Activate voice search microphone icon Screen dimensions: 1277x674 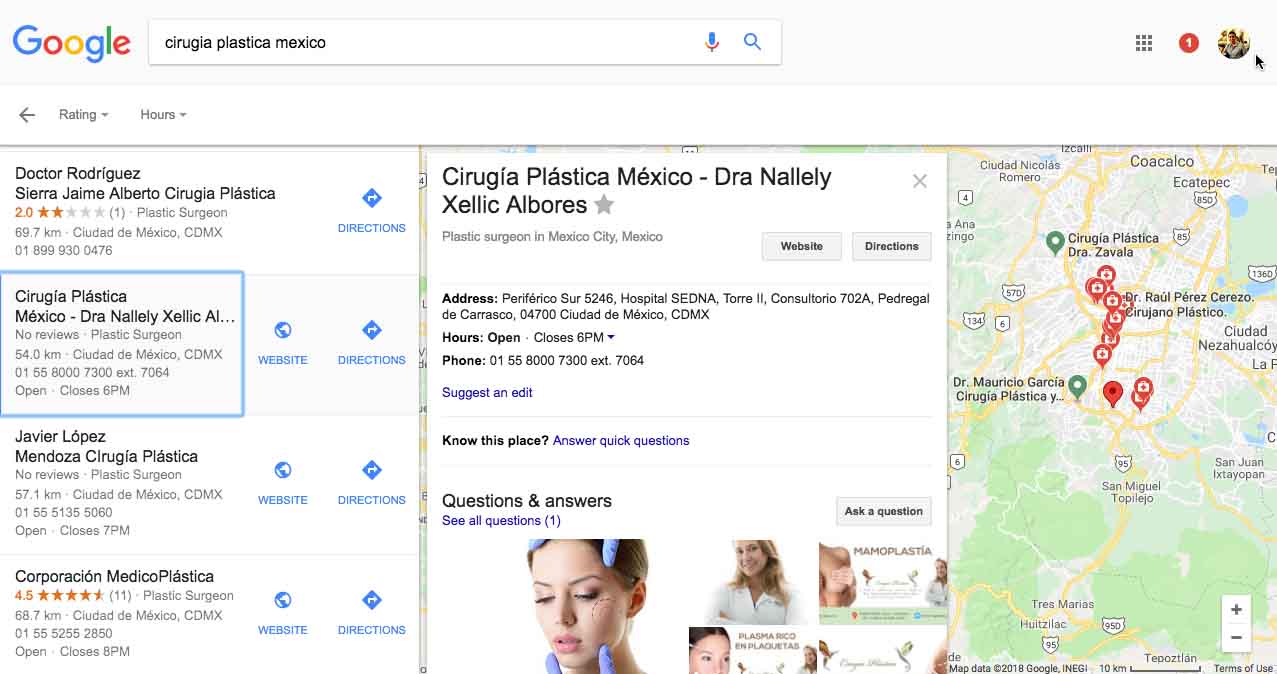[712, 42]
